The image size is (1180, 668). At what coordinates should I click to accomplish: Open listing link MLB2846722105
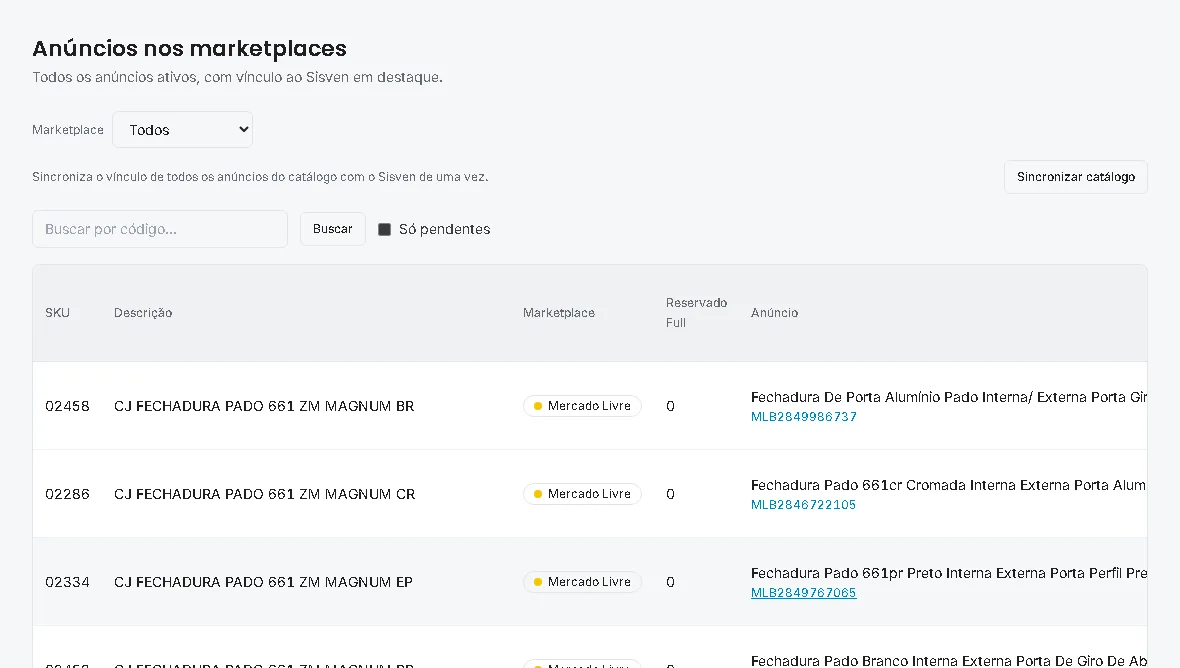[803, 505]
